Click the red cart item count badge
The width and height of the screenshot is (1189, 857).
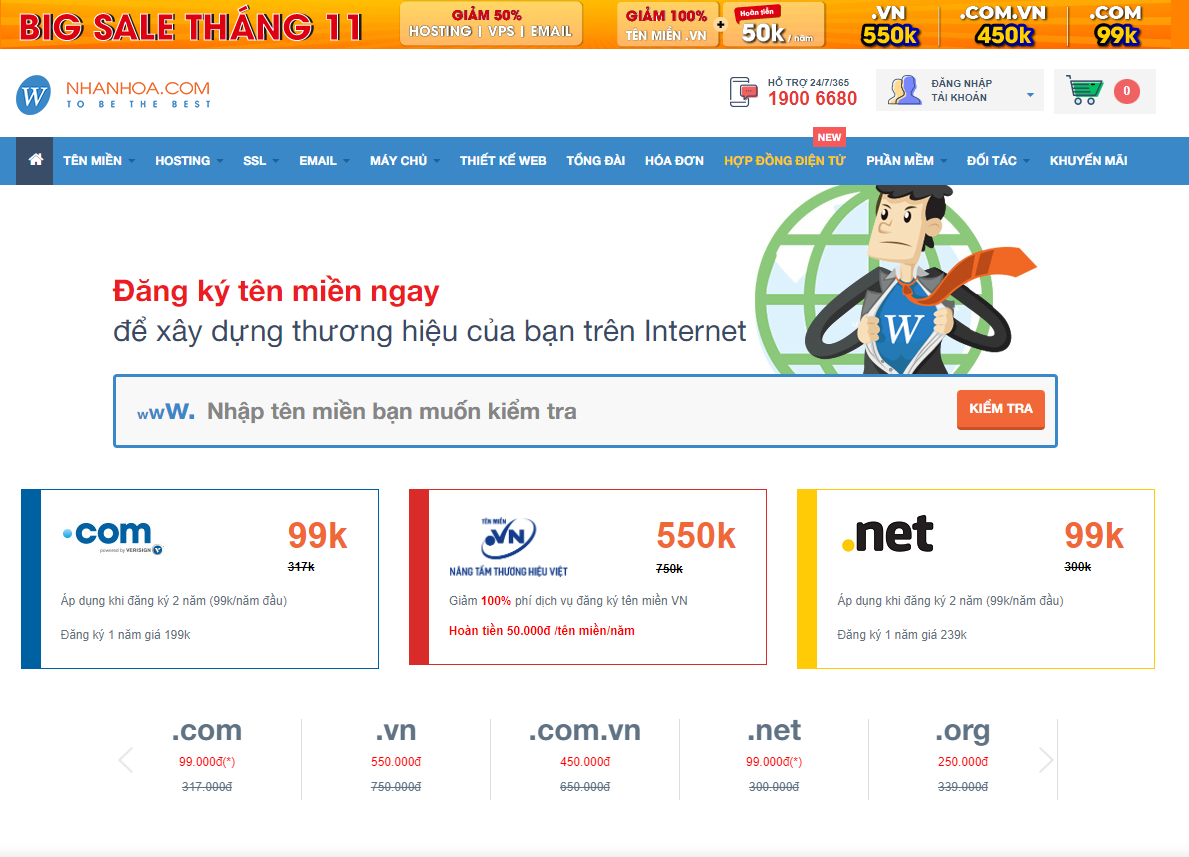1127,91
